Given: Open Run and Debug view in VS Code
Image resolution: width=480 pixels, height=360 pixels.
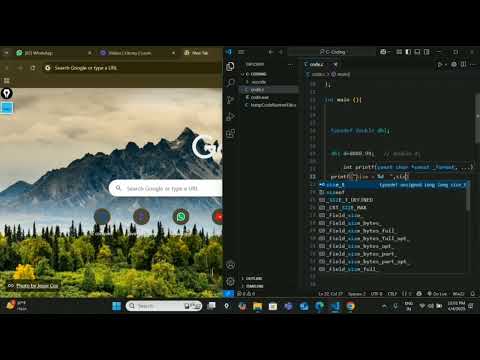Looking at the screenshot, I should pos(230,117).
